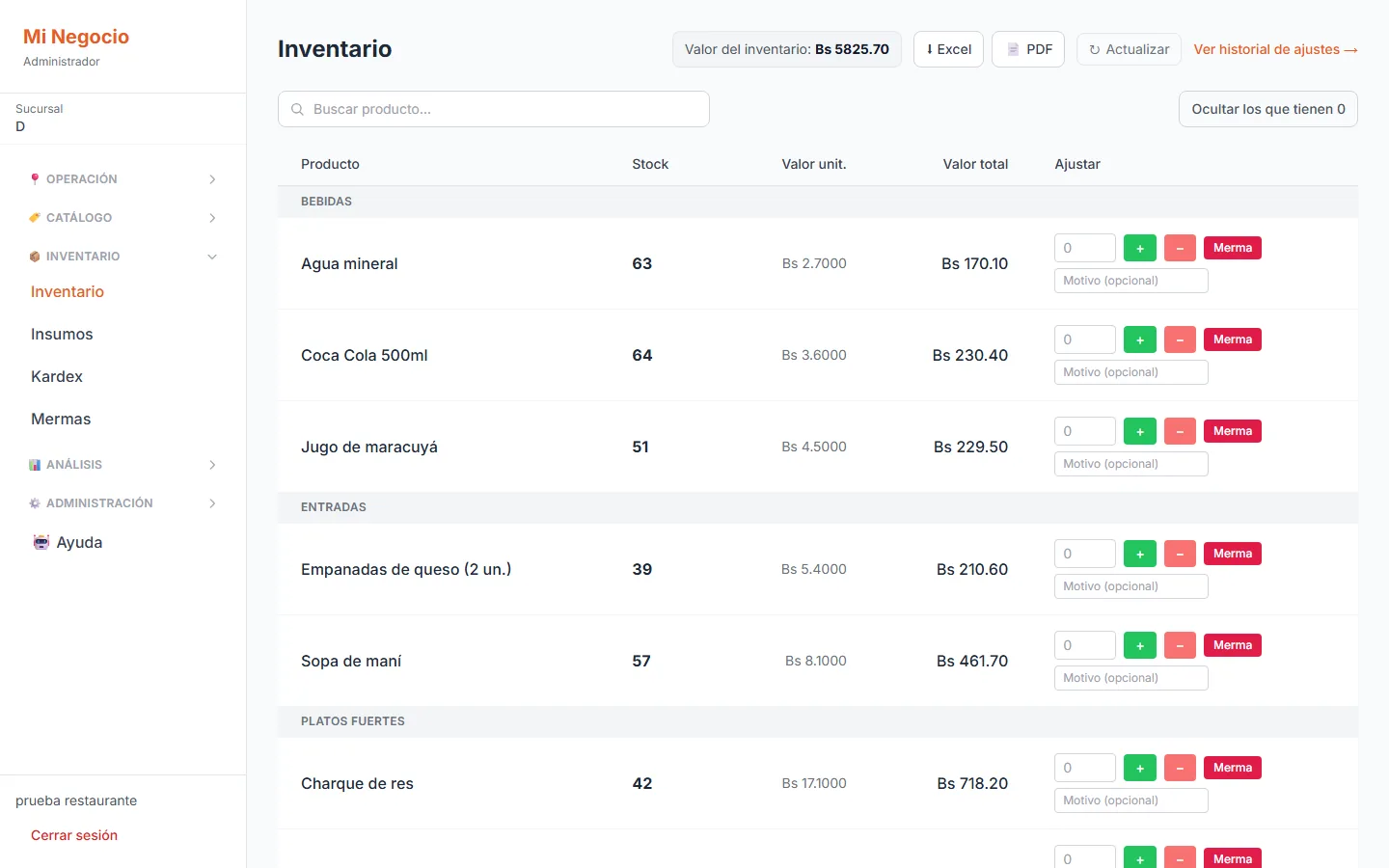1389x868 pixels.
Task: Open Ver historial de ajustes link
Action: [1275, 49]
